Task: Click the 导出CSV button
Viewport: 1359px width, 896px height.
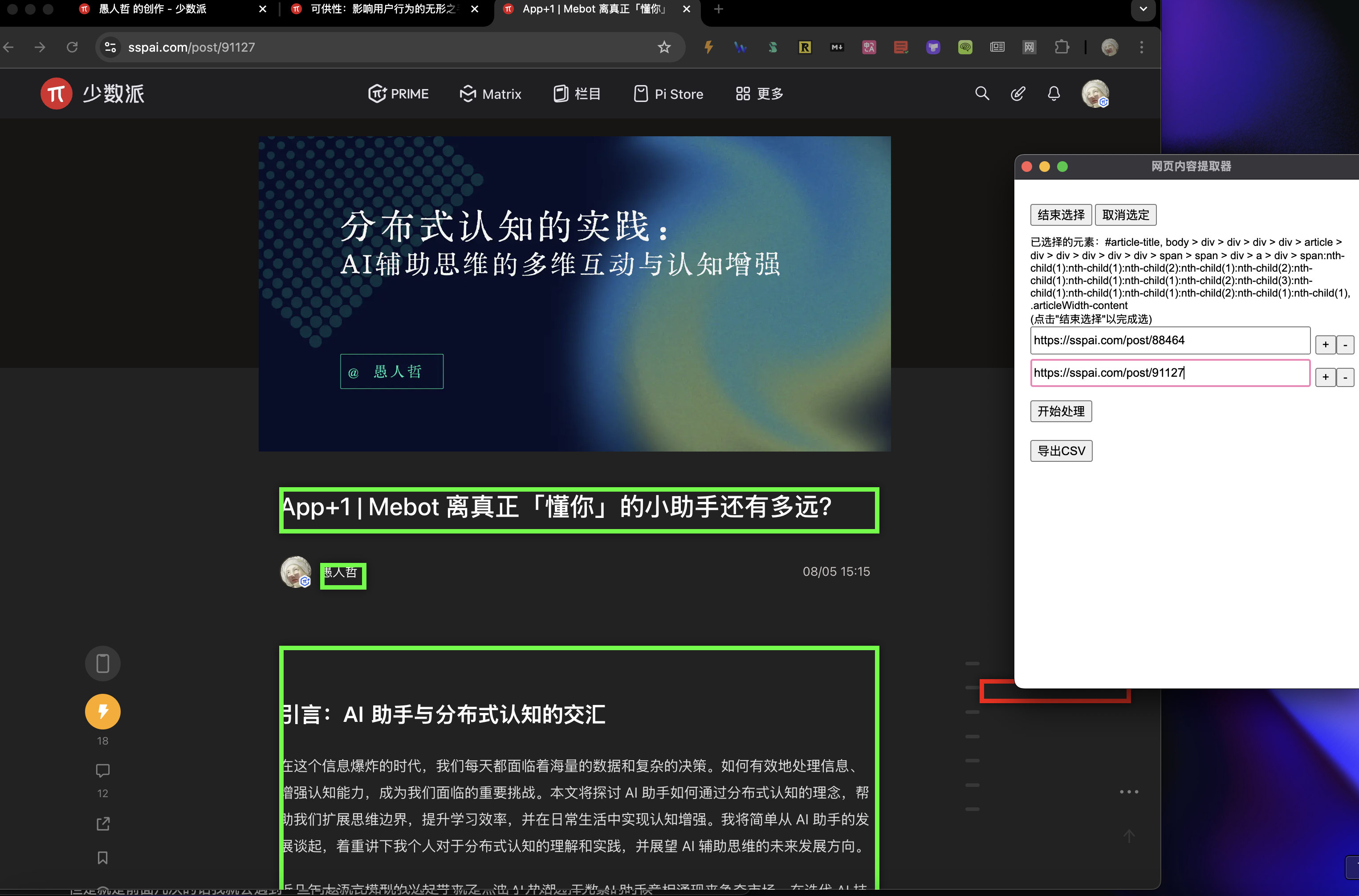Action: pyautogui.click(x=1062, y=451)
